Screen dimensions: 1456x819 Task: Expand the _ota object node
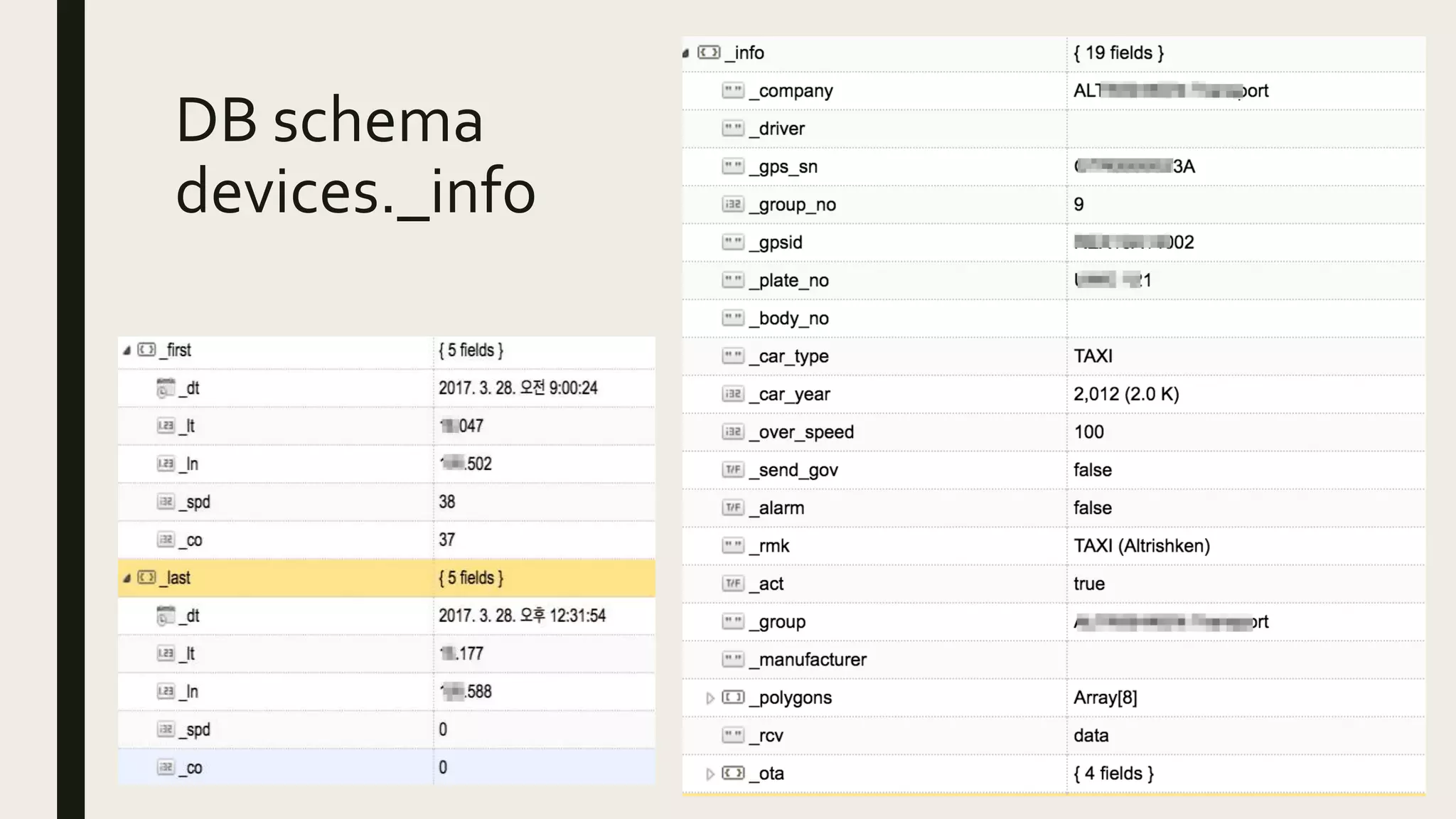(x=710, y=774)
